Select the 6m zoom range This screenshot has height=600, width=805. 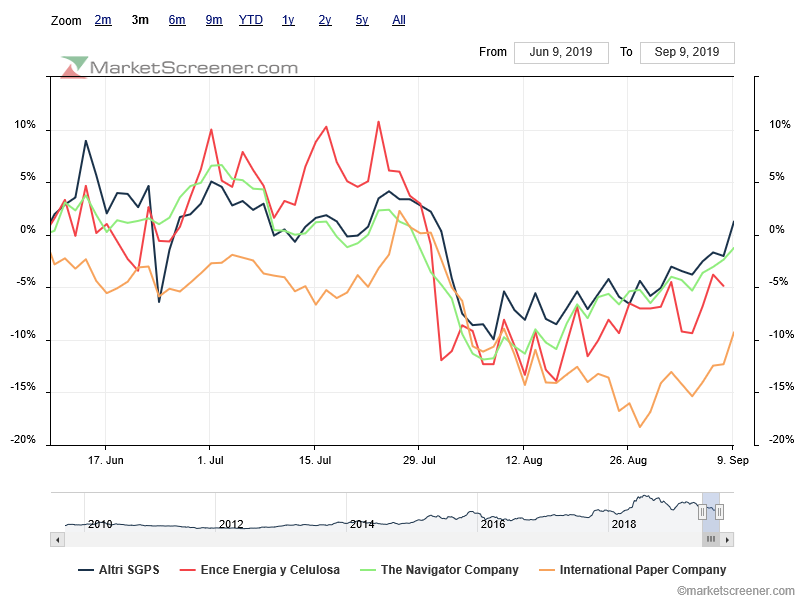pyautogui.click(x=177, y=20)
